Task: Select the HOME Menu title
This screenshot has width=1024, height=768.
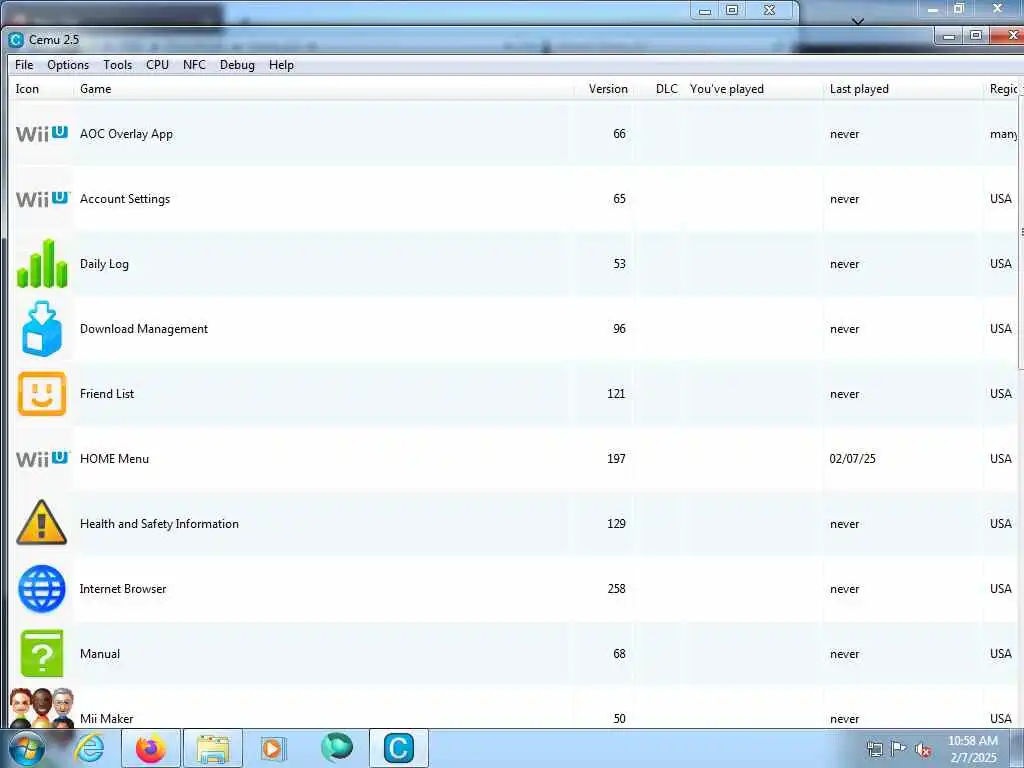Action: pos(114,458)
